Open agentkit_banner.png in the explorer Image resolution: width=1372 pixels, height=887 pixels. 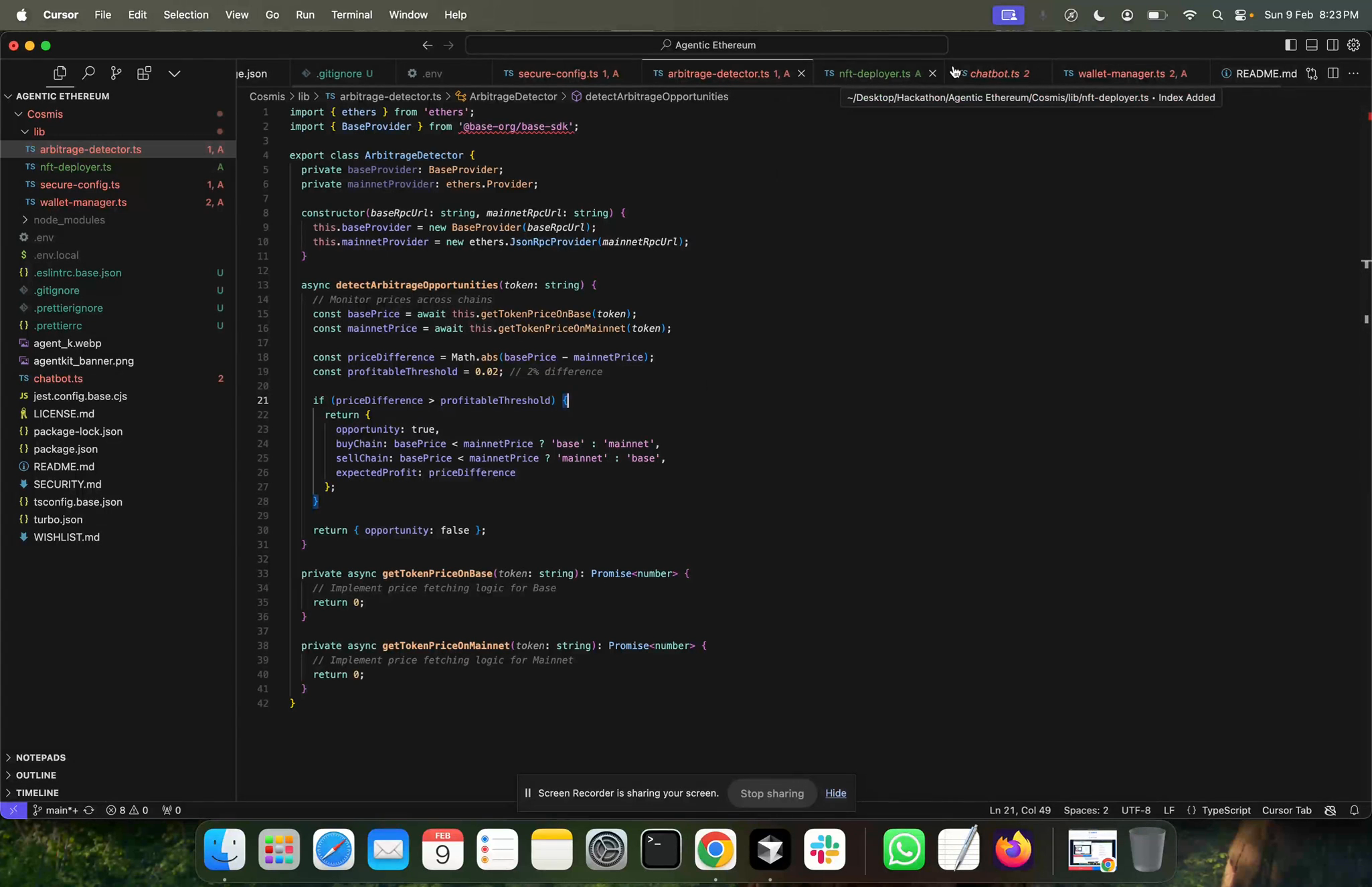(118, 361)
